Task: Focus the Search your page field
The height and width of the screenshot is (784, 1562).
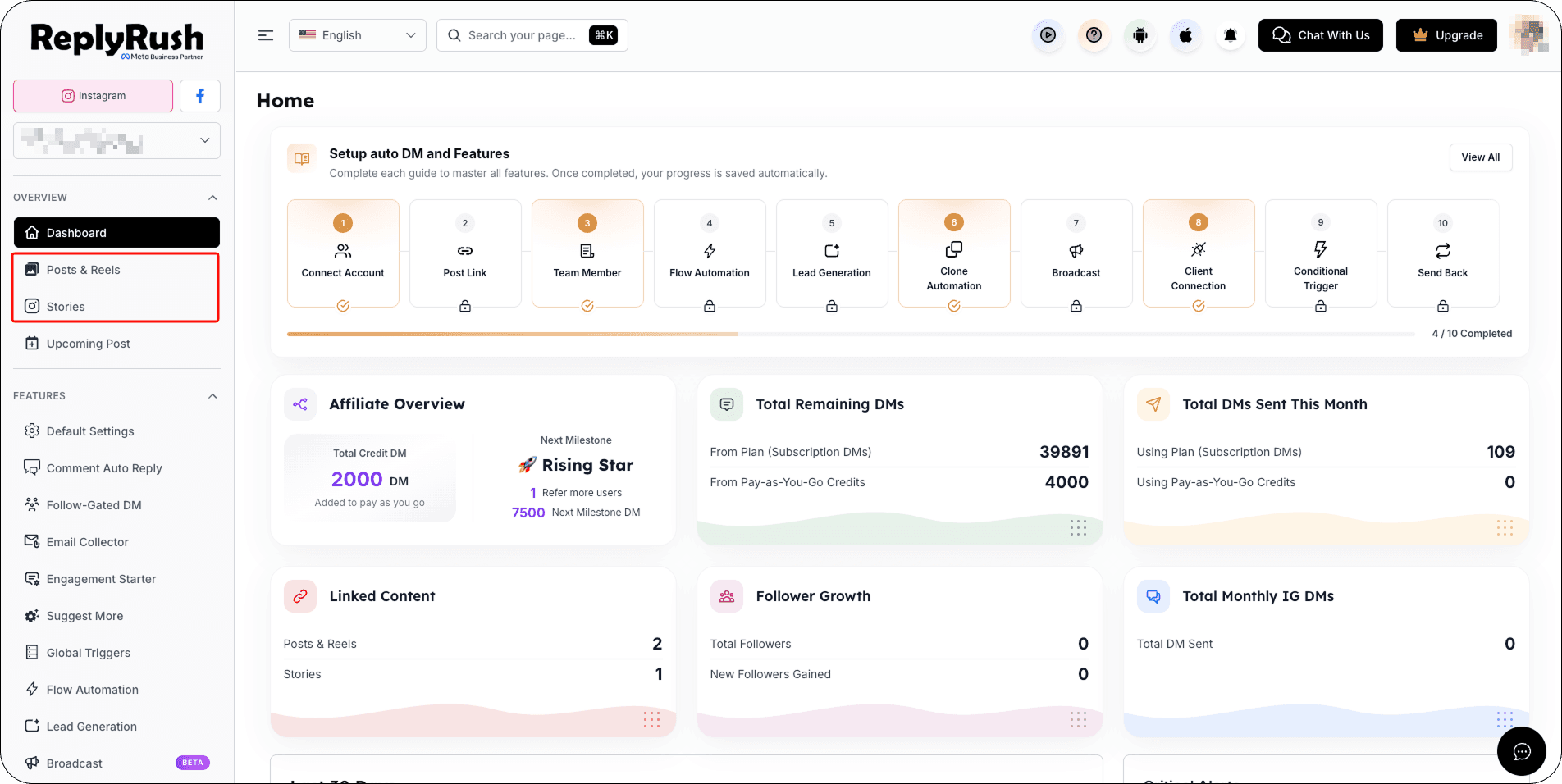Action: point(532,35)
